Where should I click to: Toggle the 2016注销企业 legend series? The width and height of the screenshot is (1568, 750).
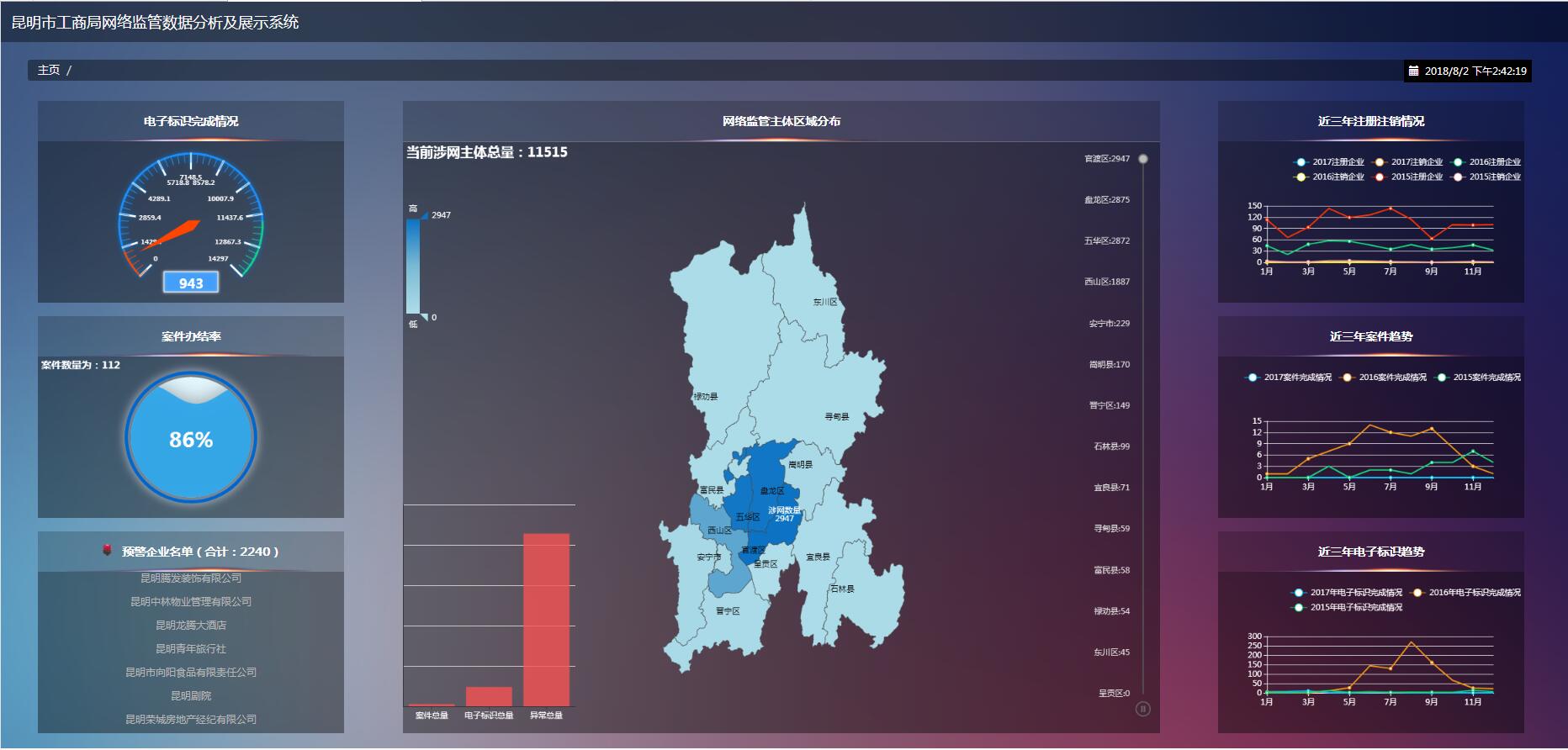pyautogui.click(x=1329, y=177)
